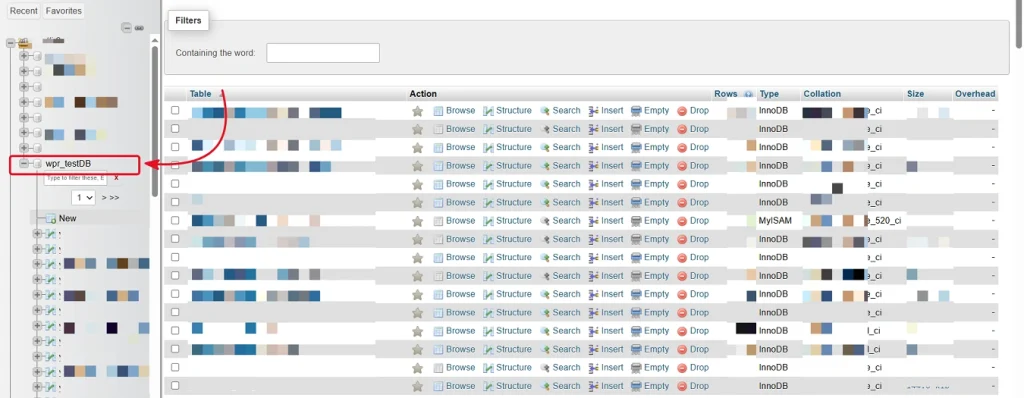Click the link-with-main-panel chain icon
This screenshot has height=398, width=1024.
[x=139, y=28]
